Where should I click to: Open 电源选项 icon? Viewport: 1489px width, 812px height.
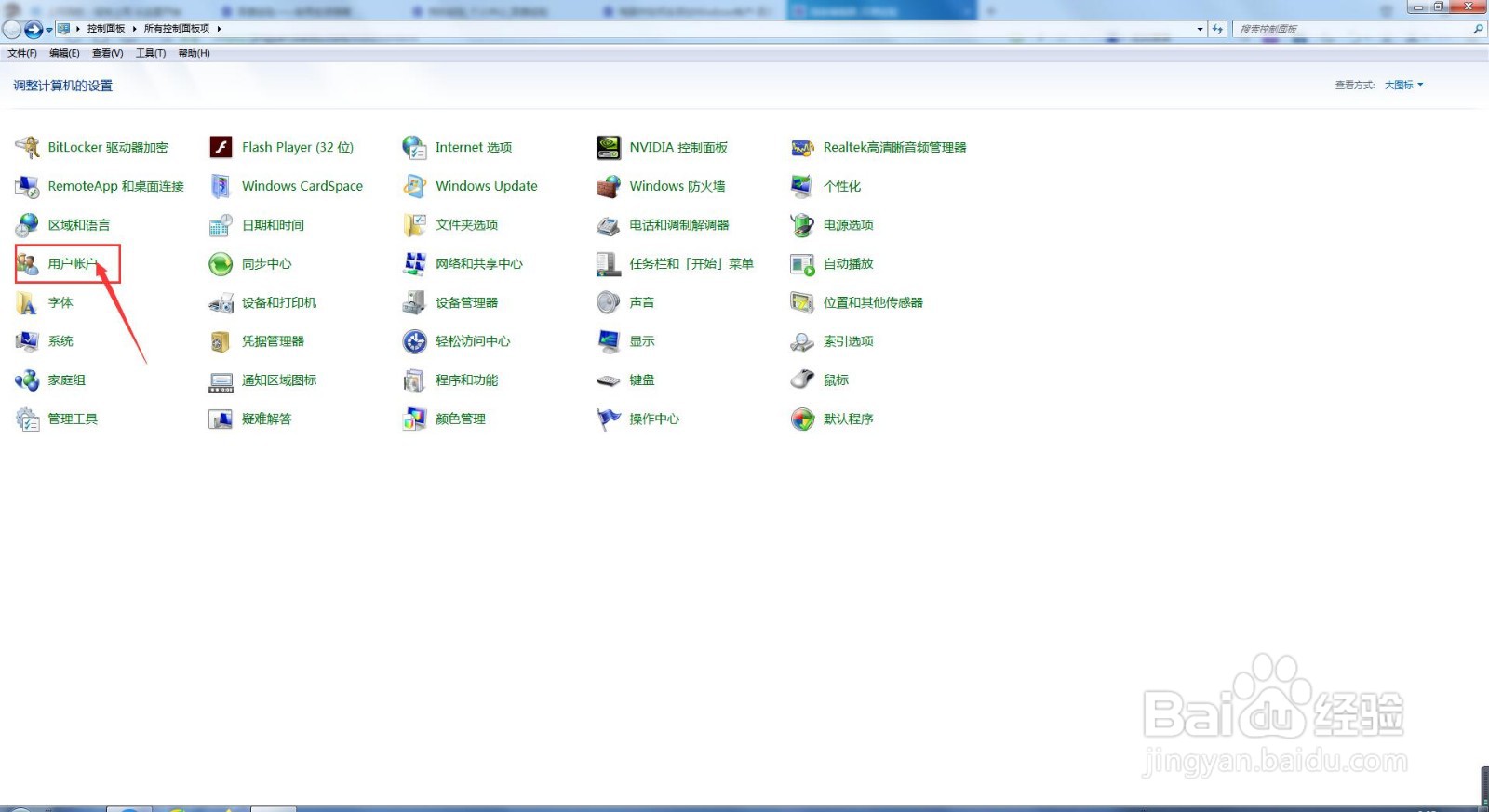(802, 225)
